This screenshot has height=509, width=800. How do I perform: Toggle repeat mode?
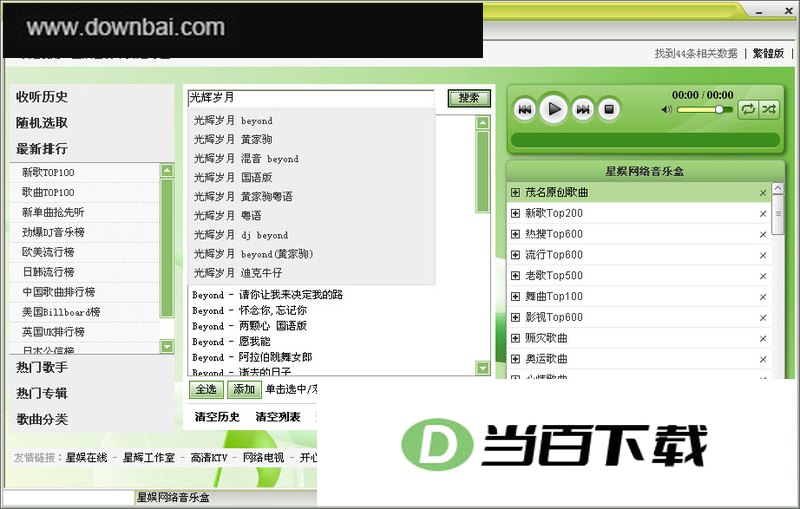pos(748,109)
